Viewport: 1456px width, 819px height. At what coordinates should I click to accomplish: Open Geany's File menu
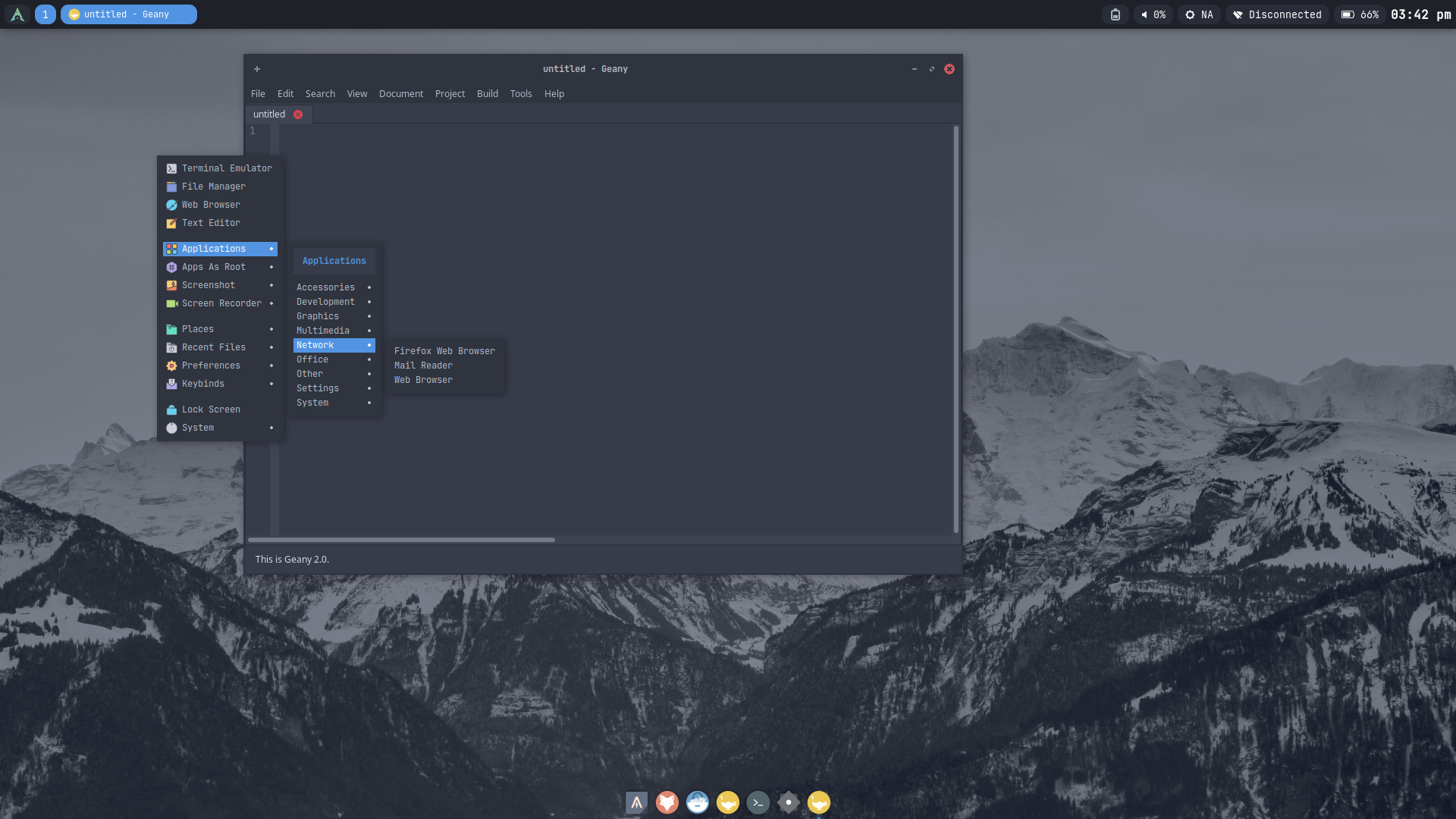tap(258, 94)
